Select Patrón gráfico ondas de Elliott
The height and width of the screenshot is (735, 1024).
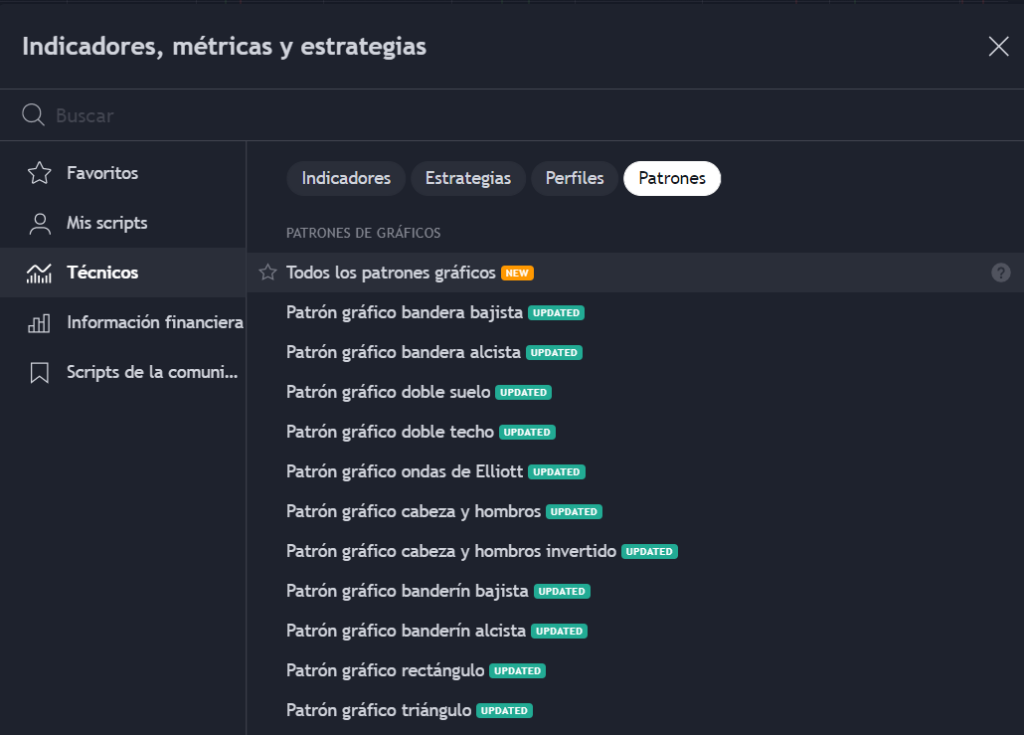[404, 471]
